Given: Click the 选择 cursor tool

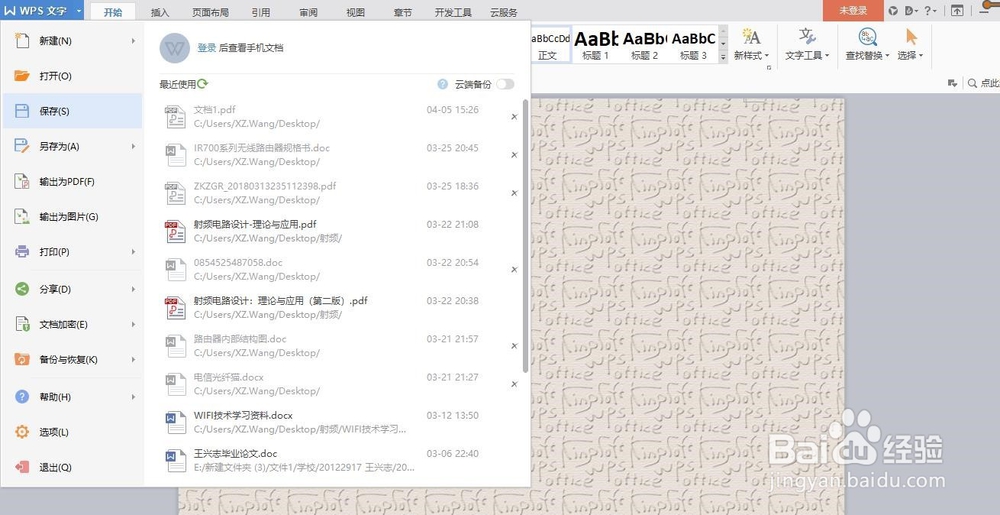Looking at the screenshot, I should pos(910,45).
